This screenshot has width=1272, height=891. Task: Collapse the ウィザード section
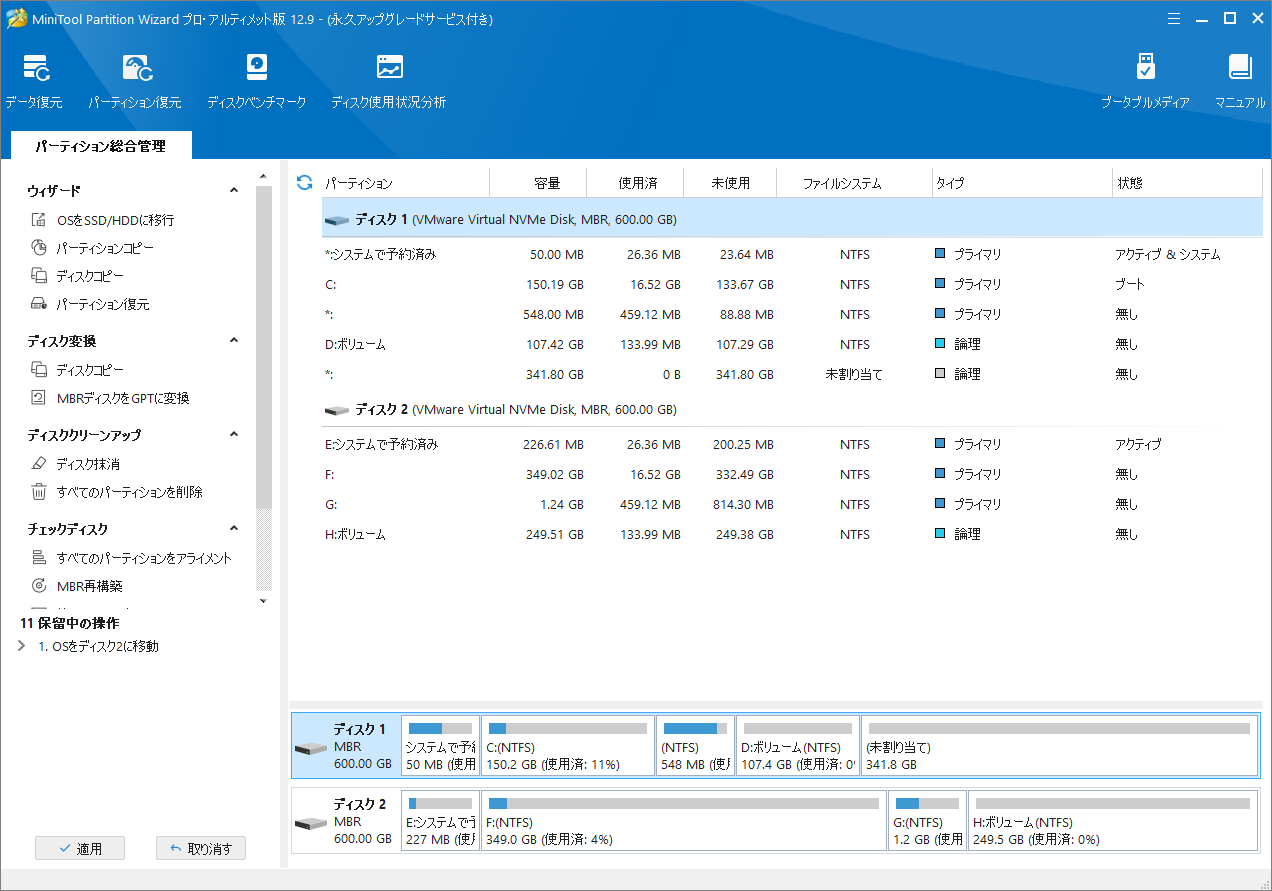234,190
